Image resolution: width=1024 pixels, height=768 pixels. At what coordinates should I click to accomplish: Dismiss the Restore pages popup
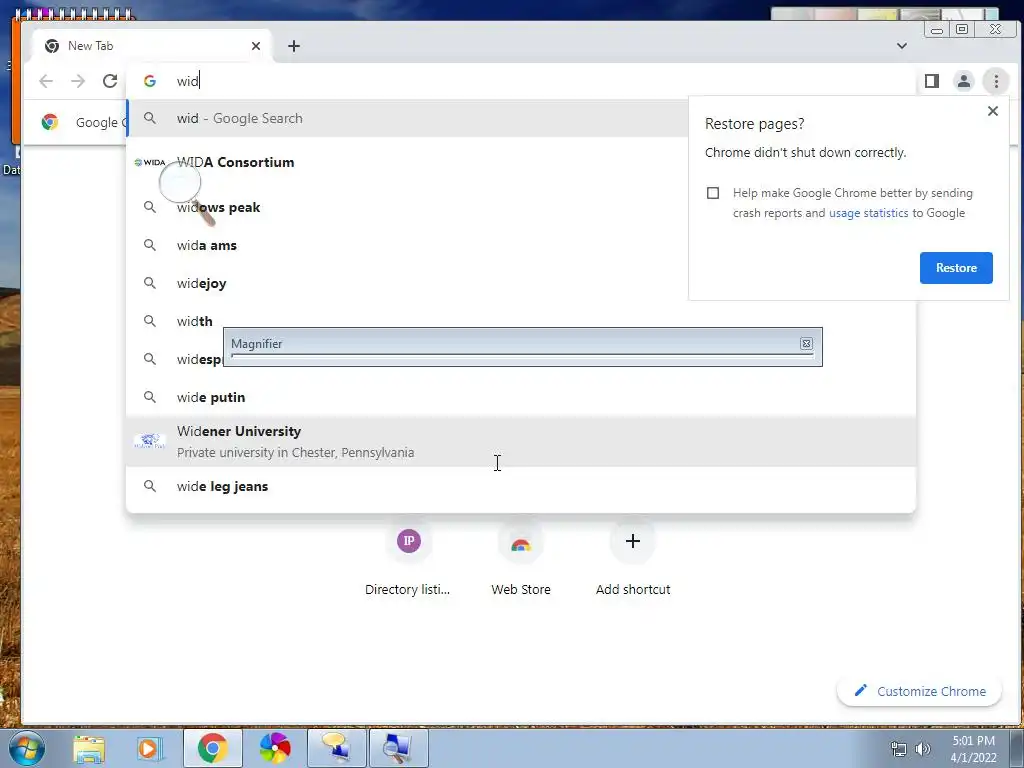[993, 111]
